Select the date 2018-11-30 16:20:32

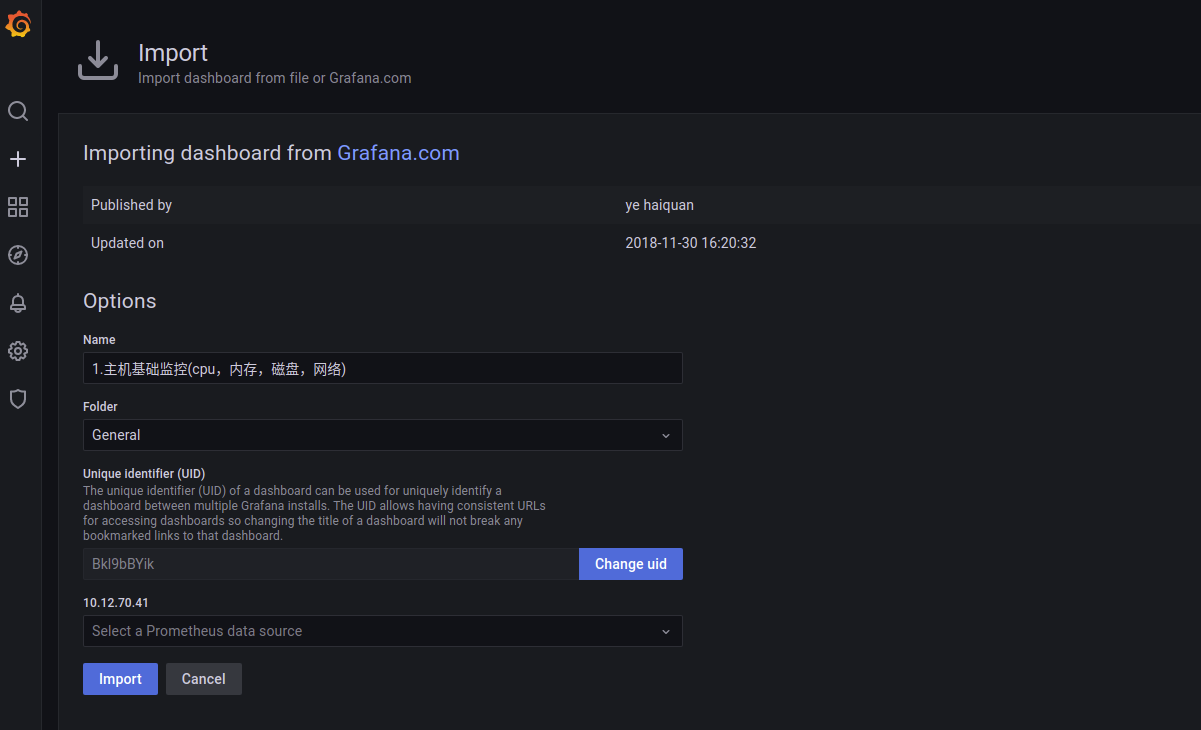pos(691,243)
